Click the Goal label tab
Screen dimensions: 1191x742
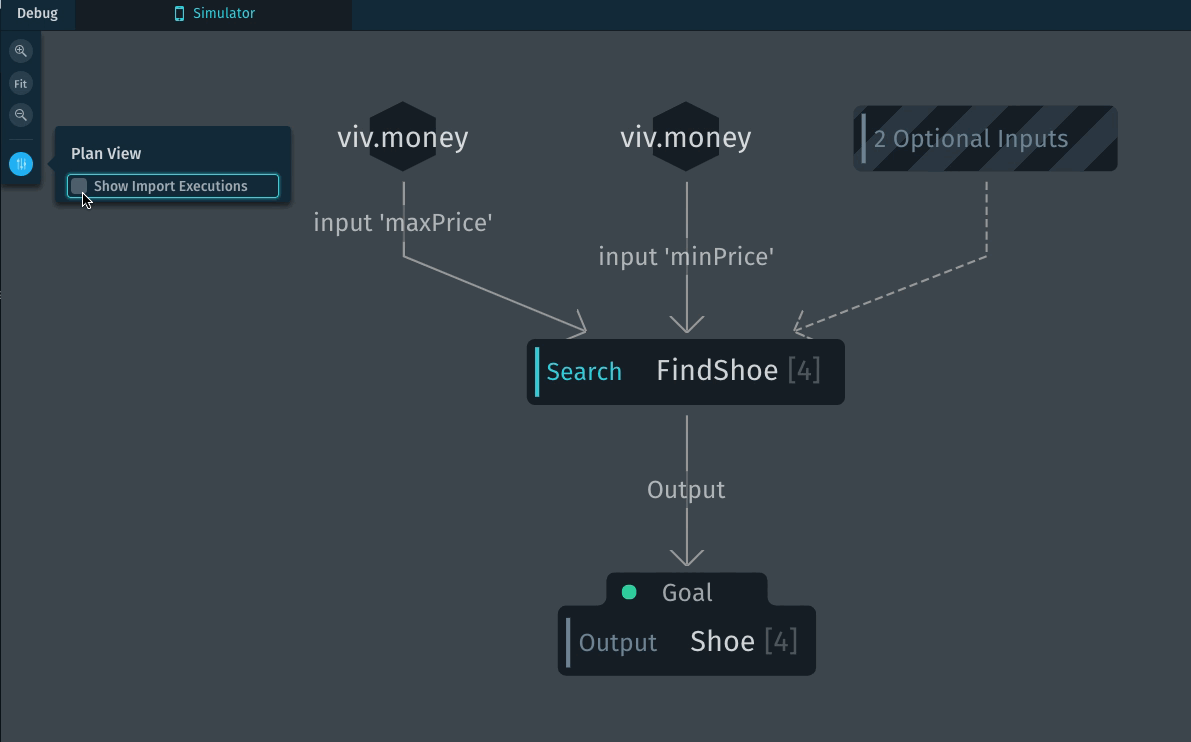[687, 592]
